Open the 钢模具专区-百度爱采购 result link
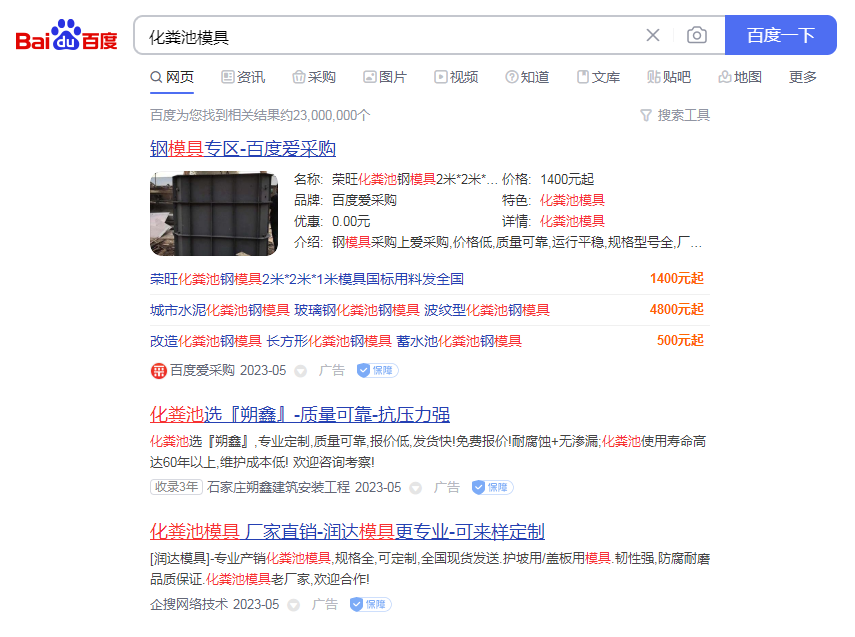The height and width of the screenshot is (637, 855). click(x=244, y=148)
